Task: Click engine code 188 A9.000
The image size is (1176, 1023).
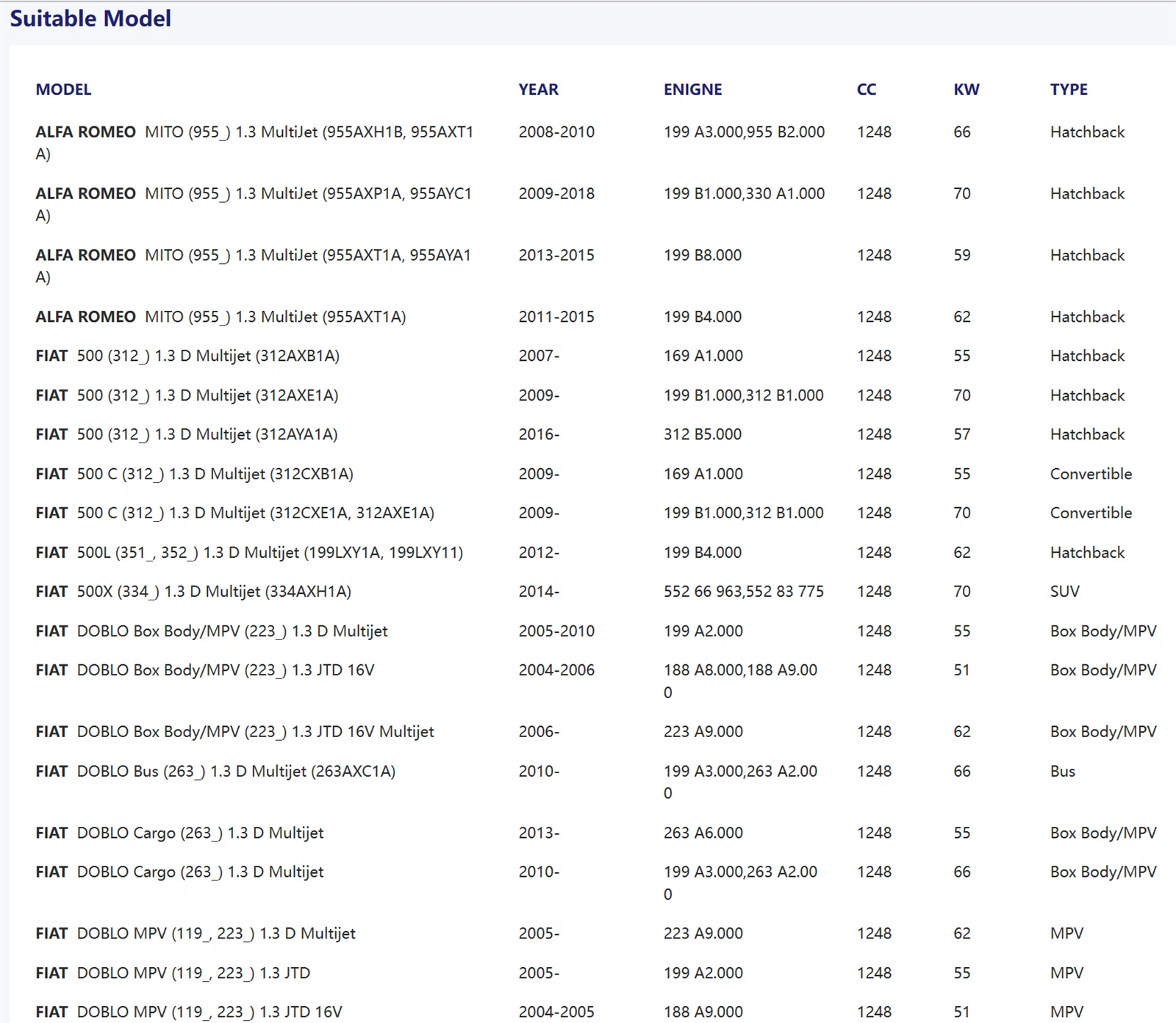Action: pos(703,1013)
